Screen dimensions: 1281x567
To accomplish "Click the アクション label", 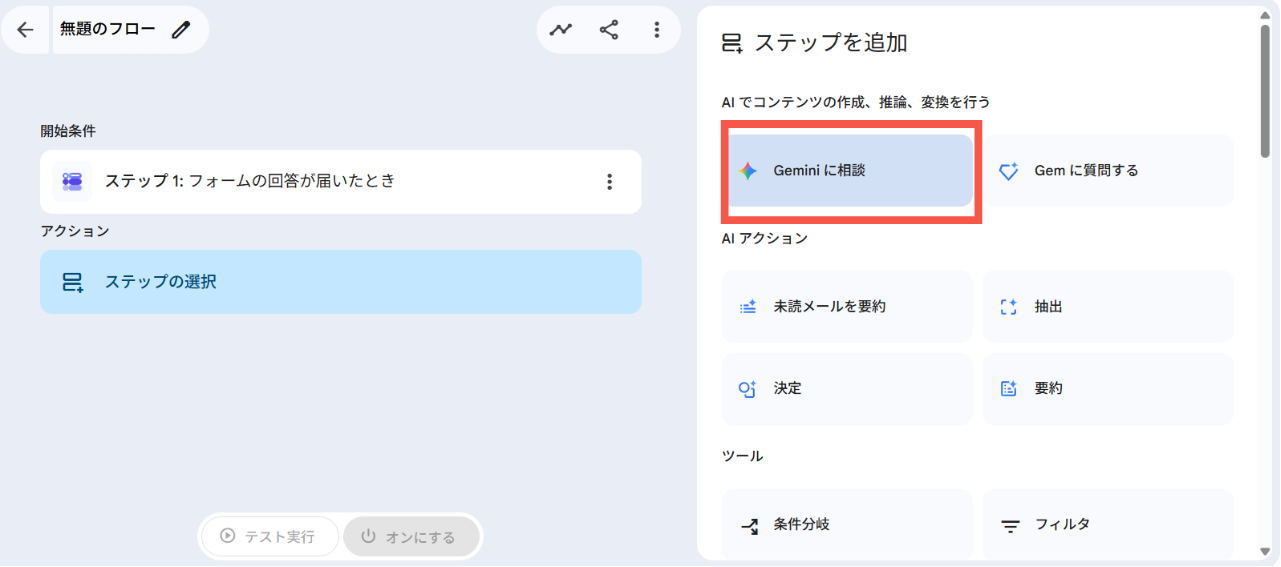I will click(75, 231).
